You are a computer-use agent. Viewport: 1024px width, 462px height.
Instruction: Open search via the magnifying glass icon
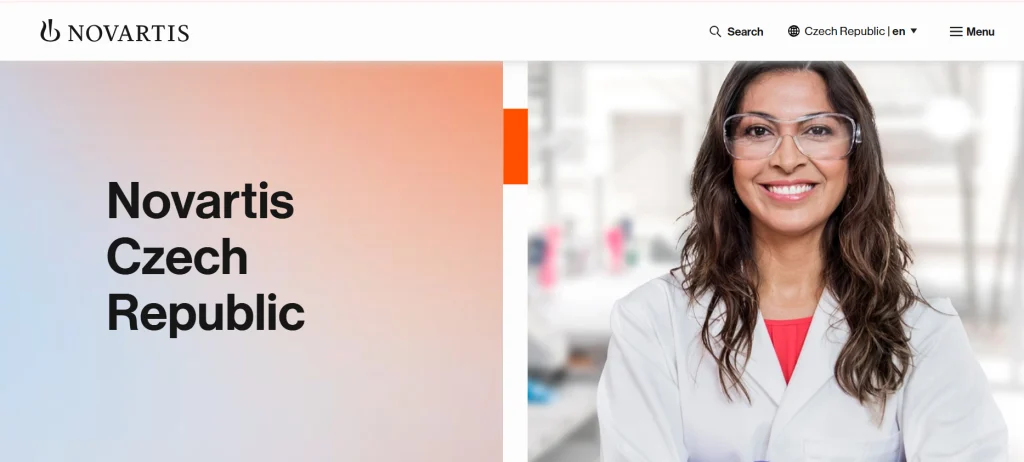point(715,31)
